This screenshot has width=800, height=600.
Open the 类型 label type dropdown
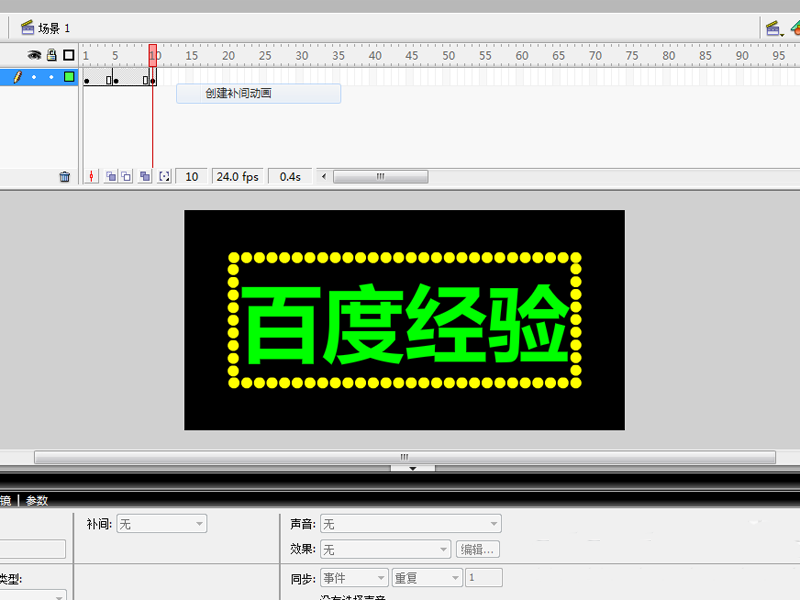click(32, 595)
